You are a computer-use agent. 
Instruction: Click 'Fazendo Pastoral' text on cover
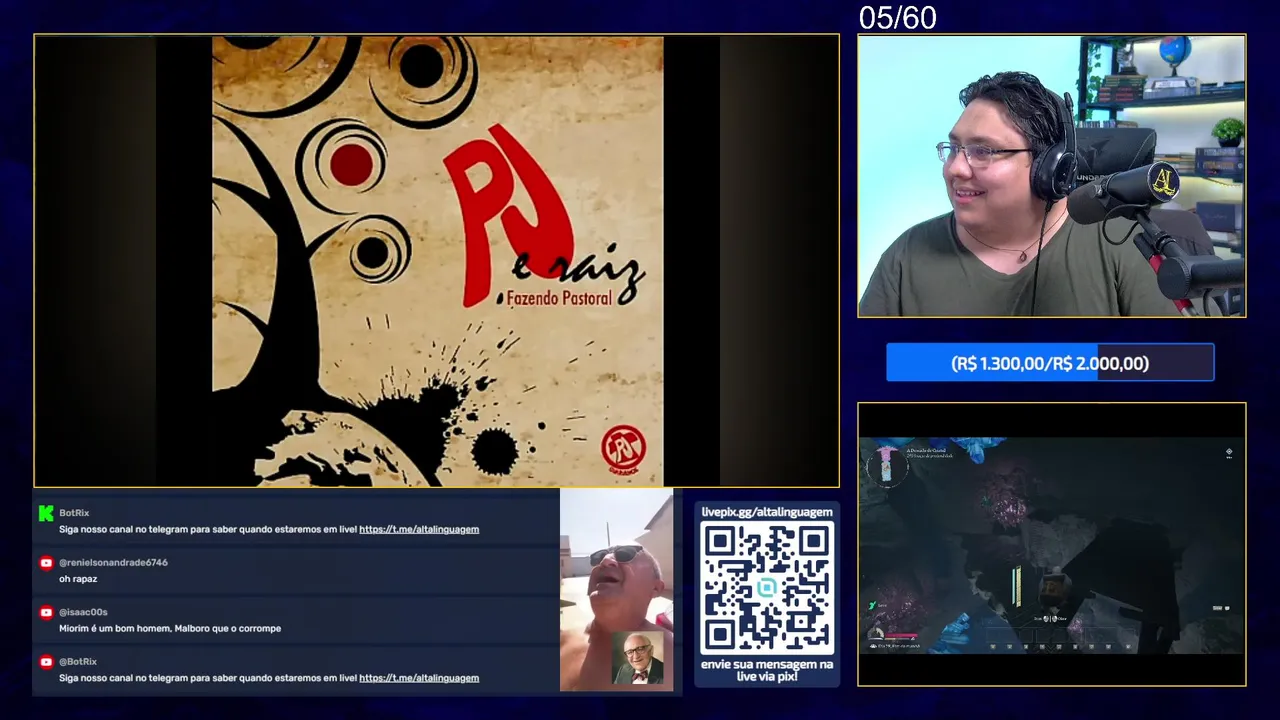[559, 298]
